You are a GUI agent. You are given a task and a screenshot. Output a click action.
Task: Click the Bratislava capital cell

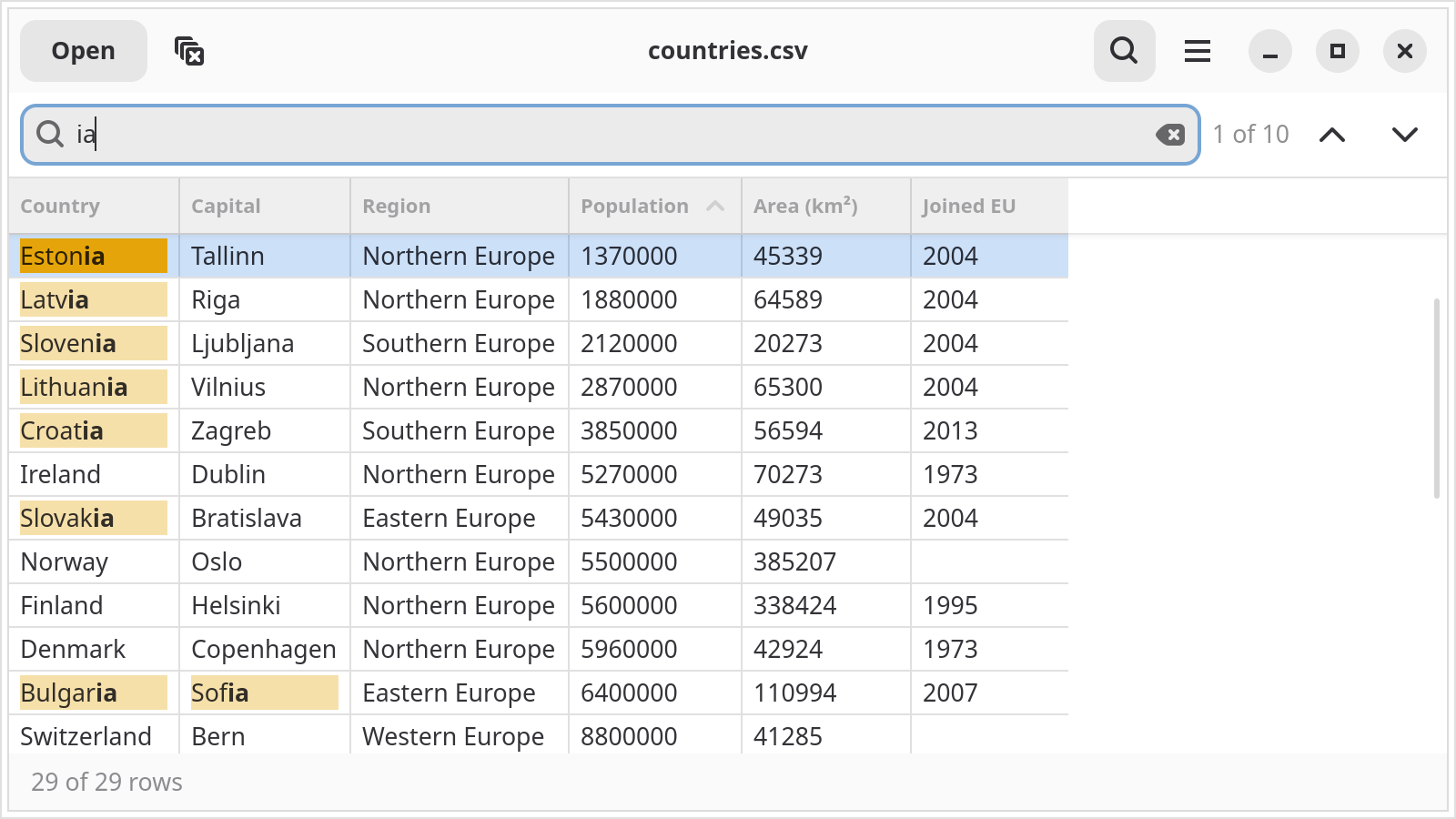coord(265,518)
